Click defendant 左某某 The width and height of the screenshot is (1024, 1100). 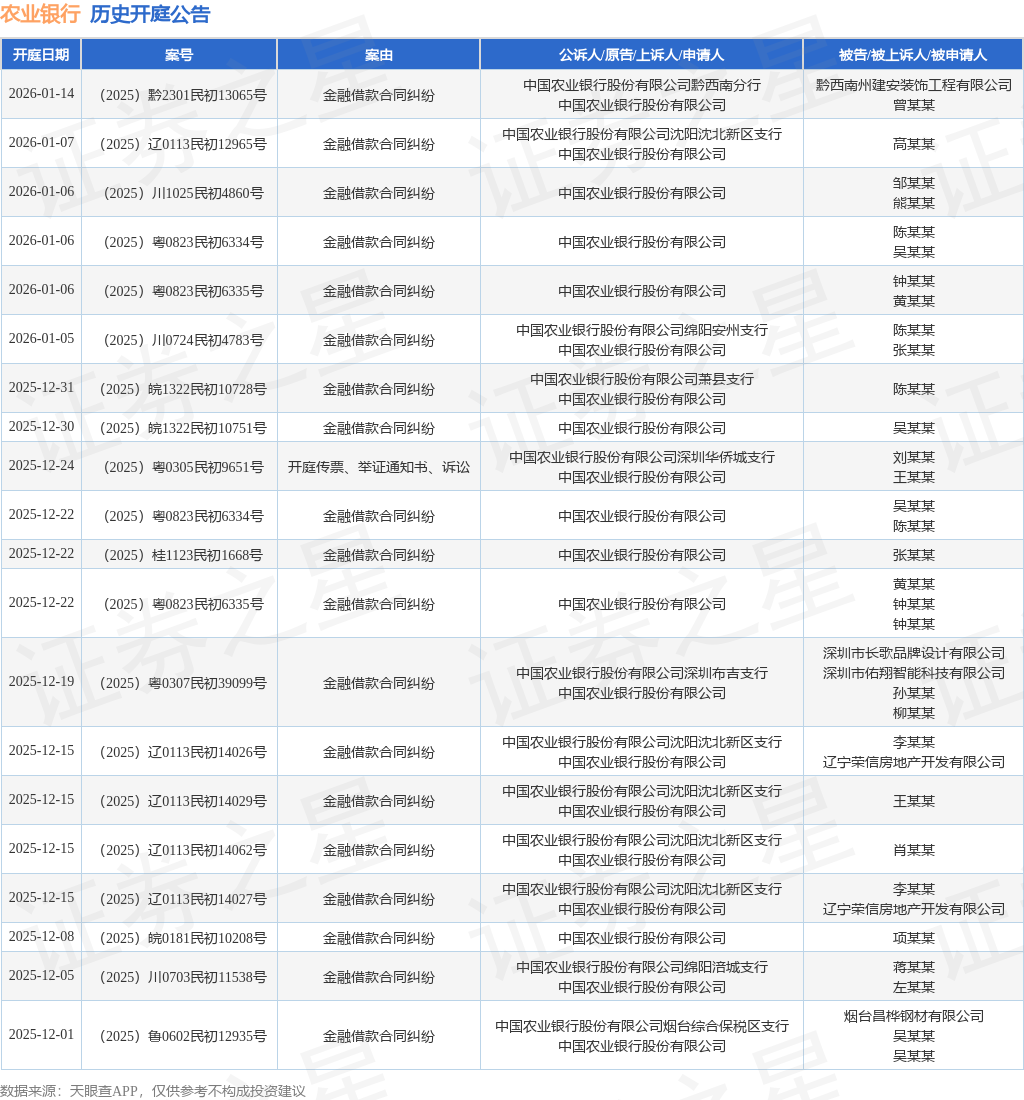tap(913, 987)
